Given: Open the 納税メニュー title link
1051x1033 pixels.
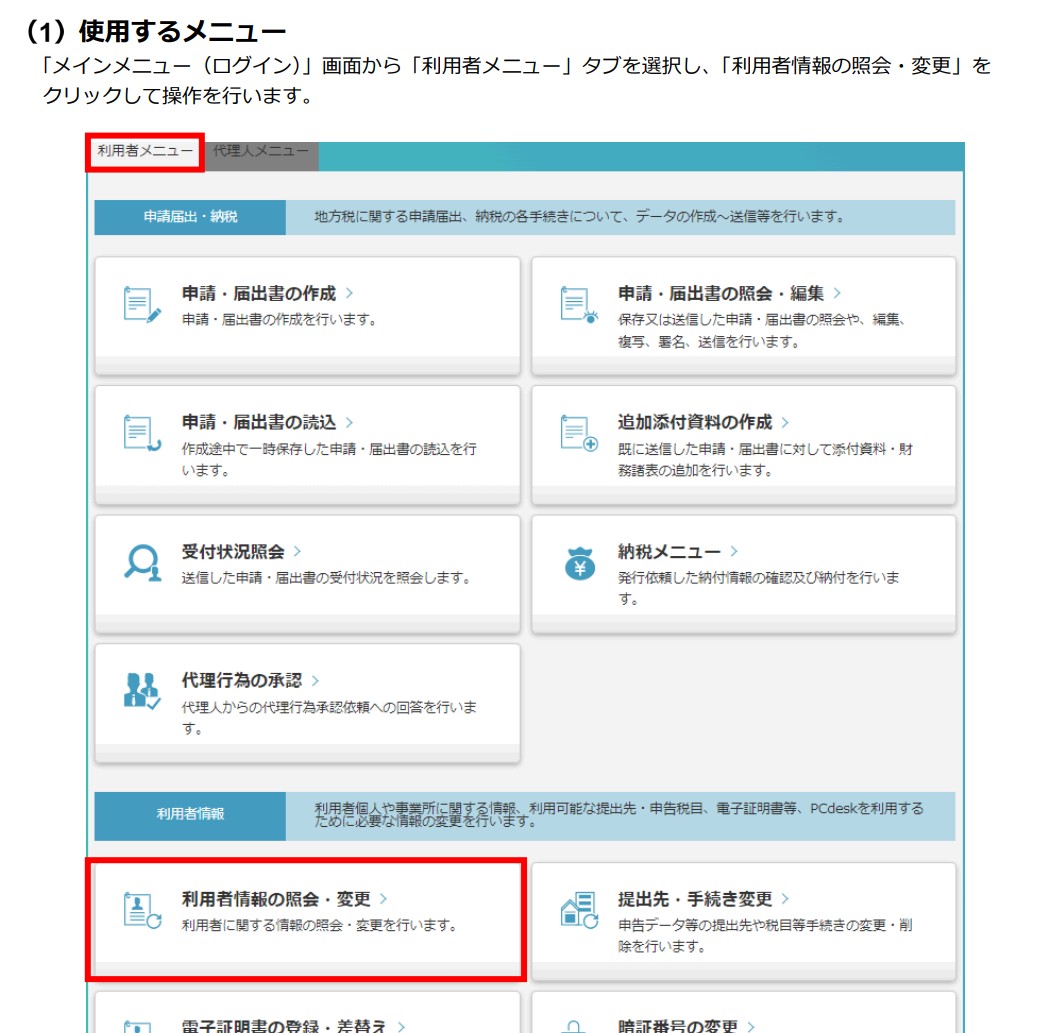Looking at the screenshot, I should click(x=669, y=552).
